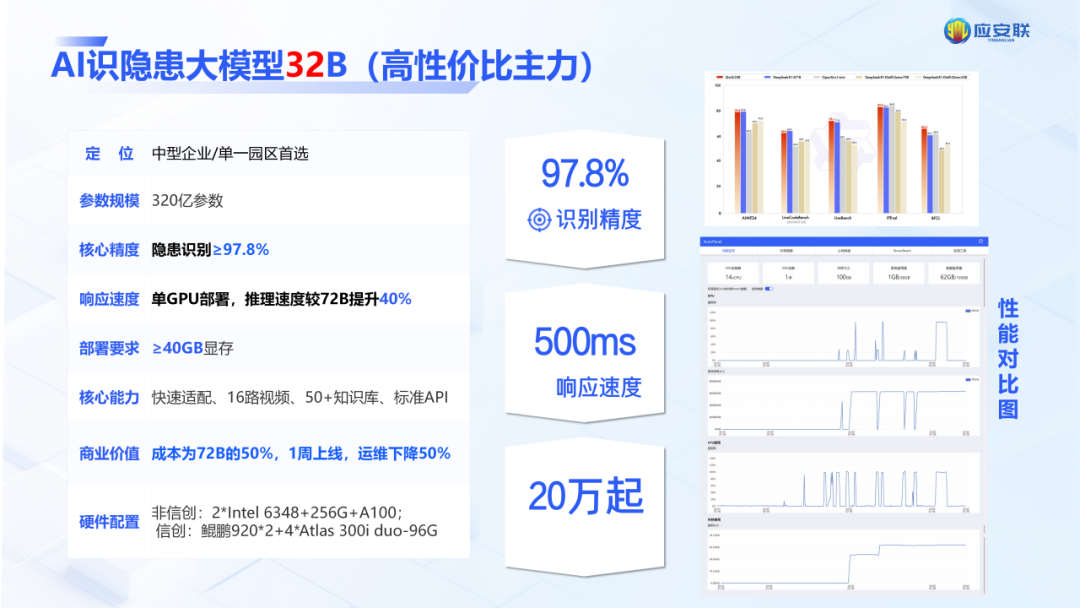1080x608 pixels.
Task: Click 快速适配、16路视频 capability text
Action: tap(300, 397)
